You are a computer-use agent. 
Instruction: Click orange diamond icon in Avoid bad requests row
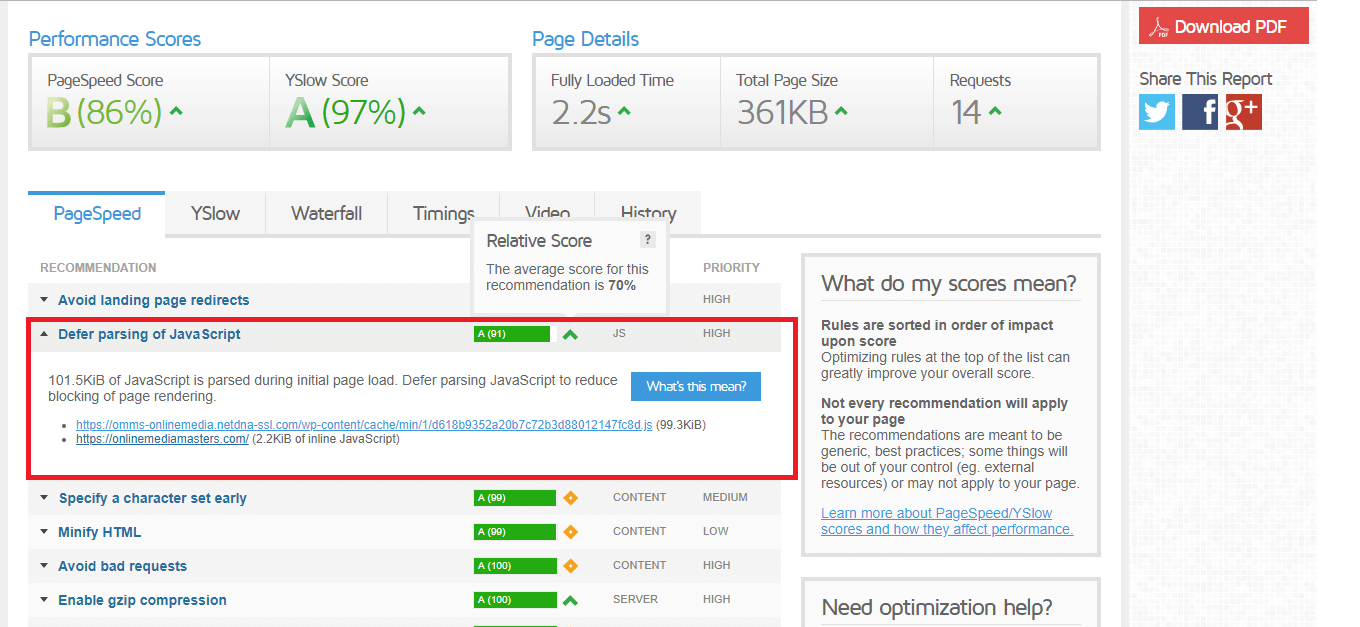click(570, 566)
